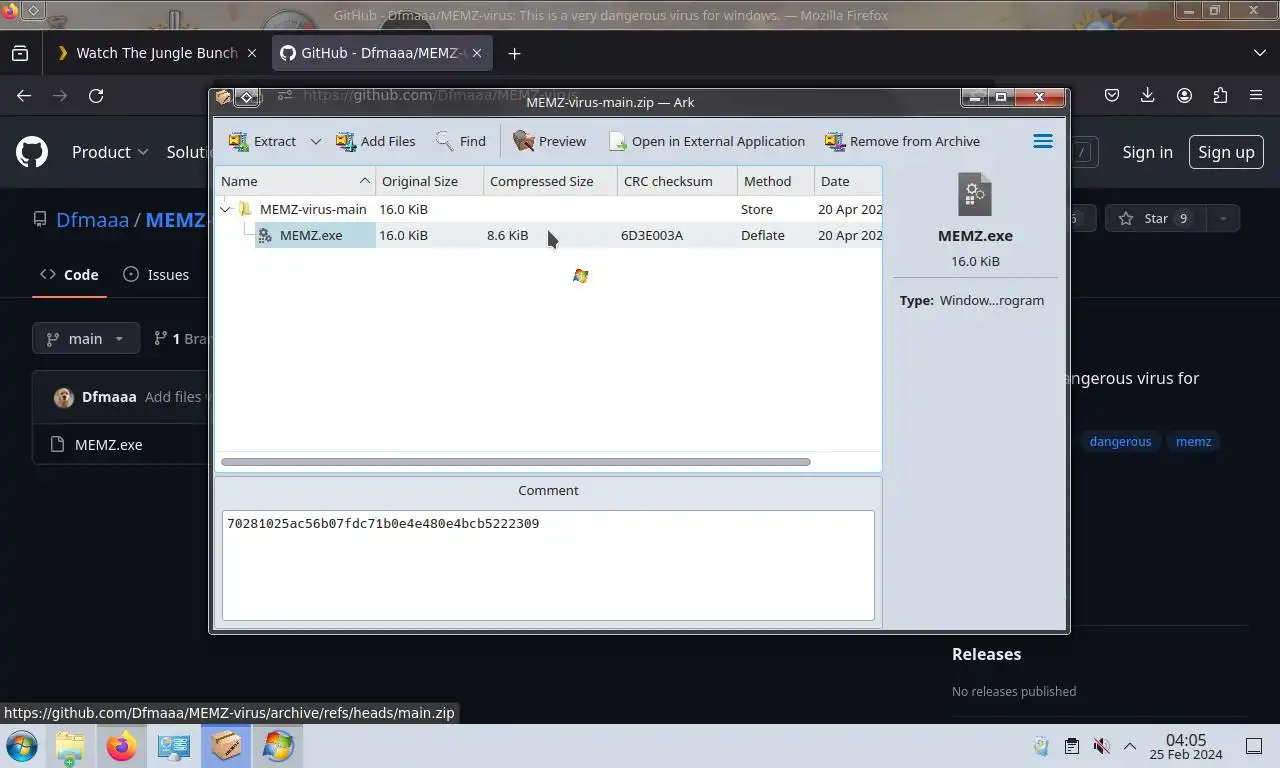
Task: Collapse the MEMZ-virus-main folder tree
Action: click(226, 209)
